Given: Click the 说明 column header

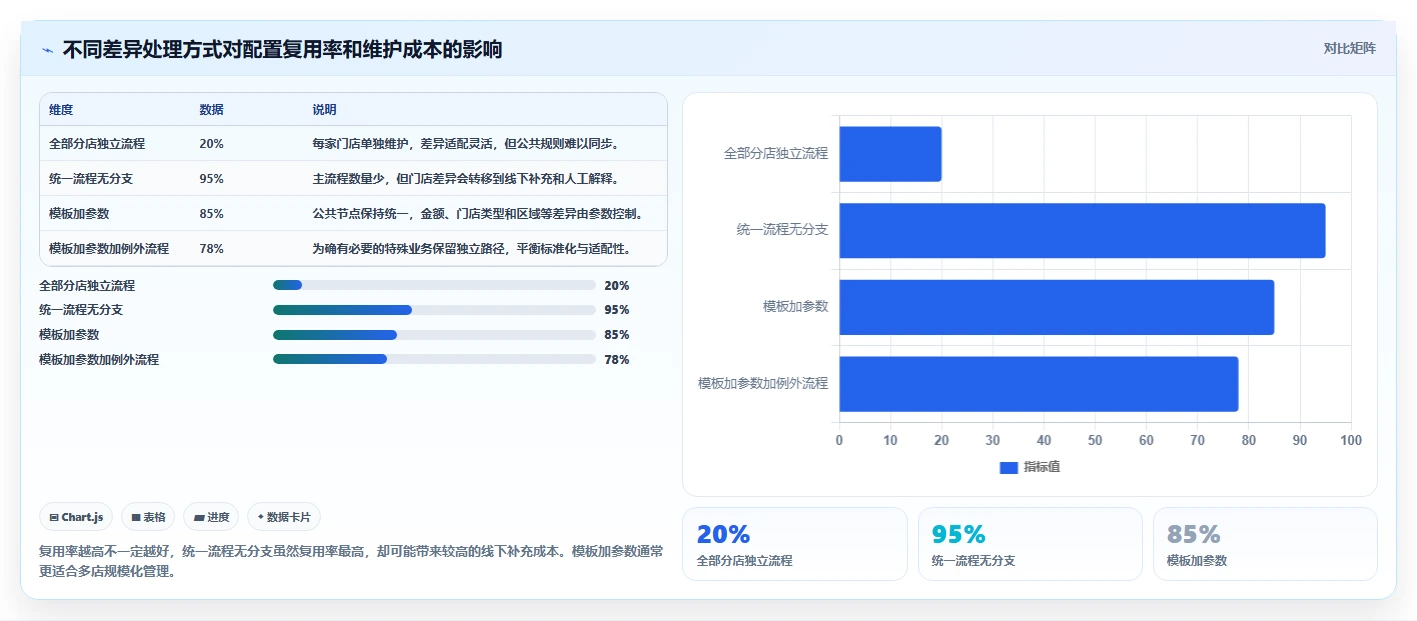Looking at the screenshot, I should 324,109.
